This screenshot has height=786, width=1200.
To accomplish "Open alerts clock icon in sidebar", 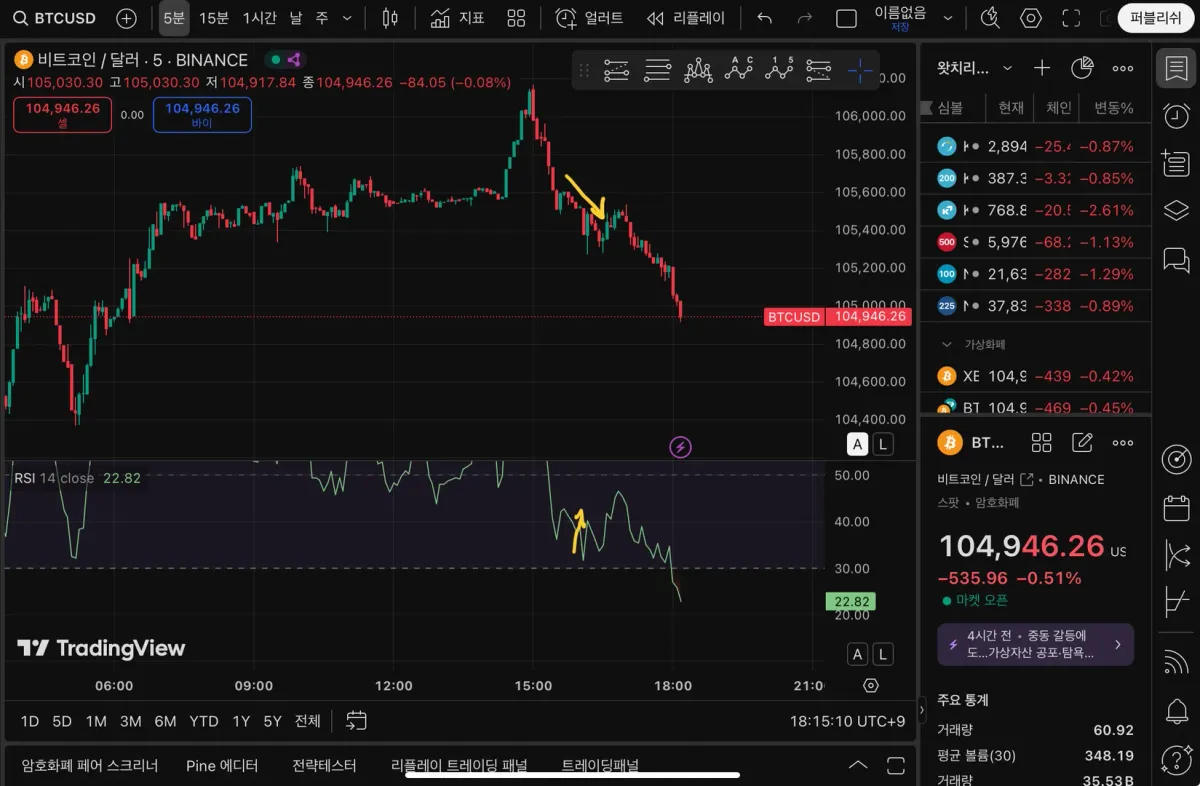I will click(1176, 116).
